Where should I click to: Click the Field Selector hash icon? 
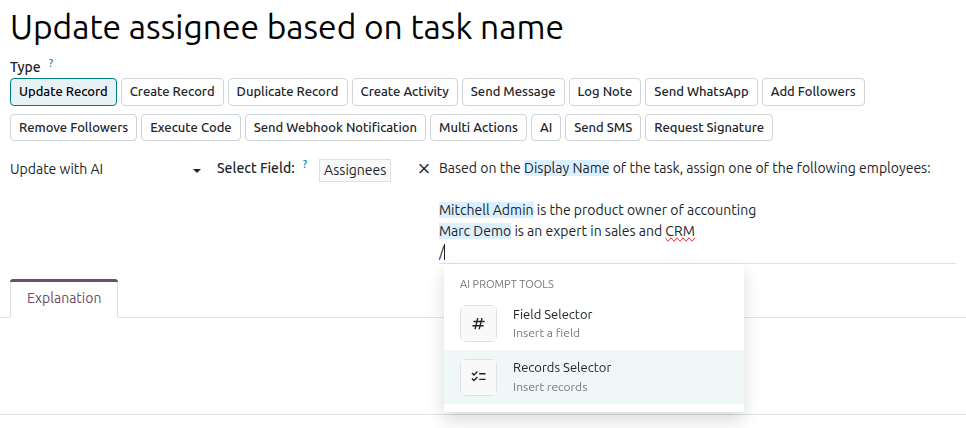(478, 323)
